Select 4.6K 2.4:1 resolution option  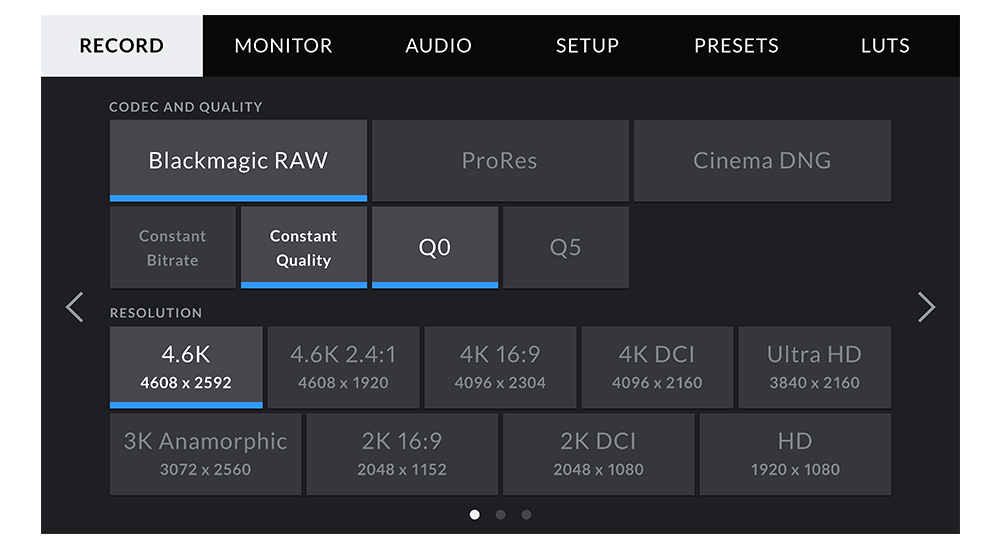(343, 367)
